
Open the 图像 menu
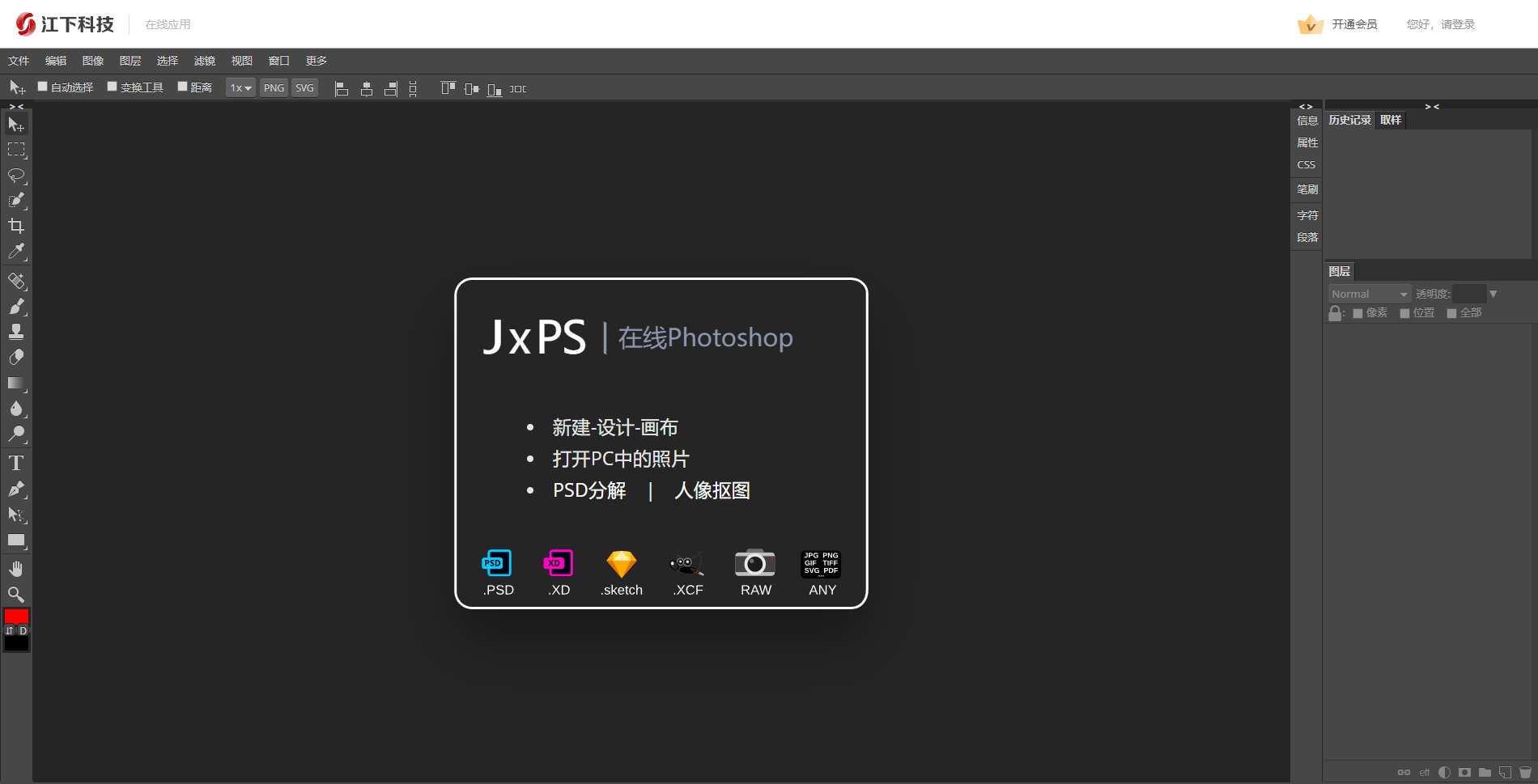click(93, 61)
